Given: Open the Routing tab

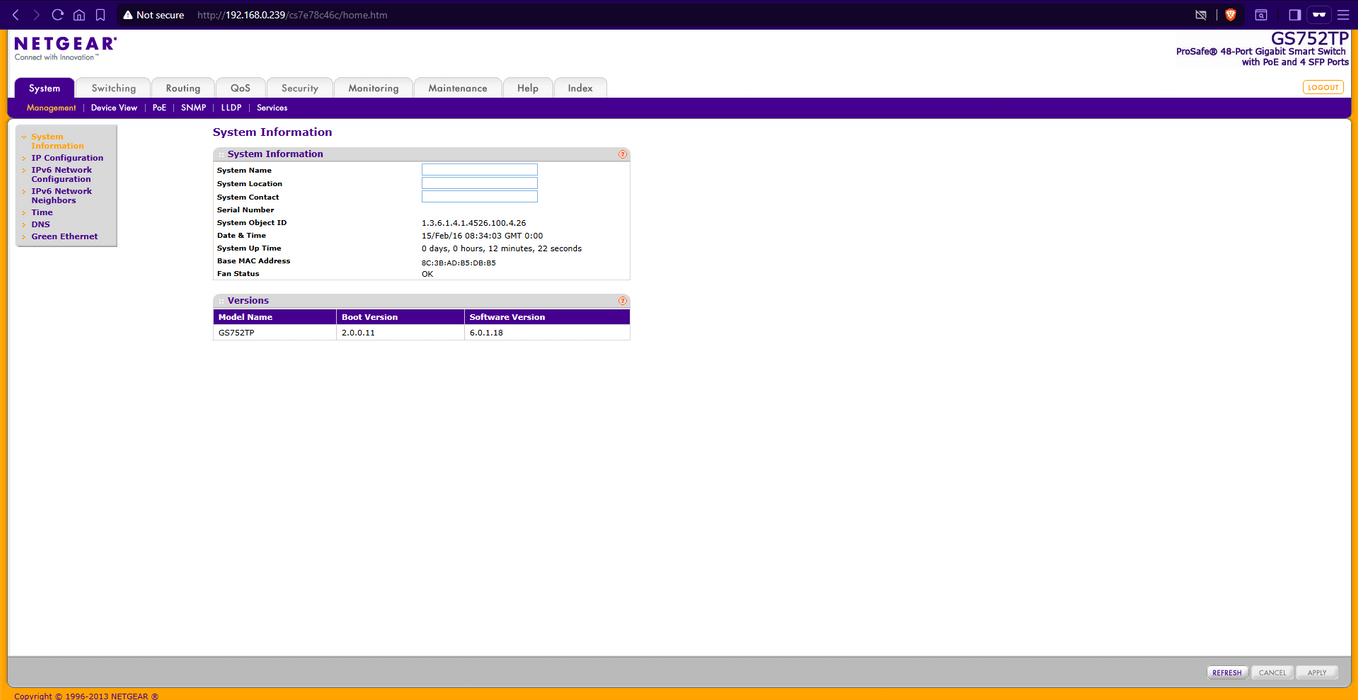Looking at the screenshot, I should (183, 88).
